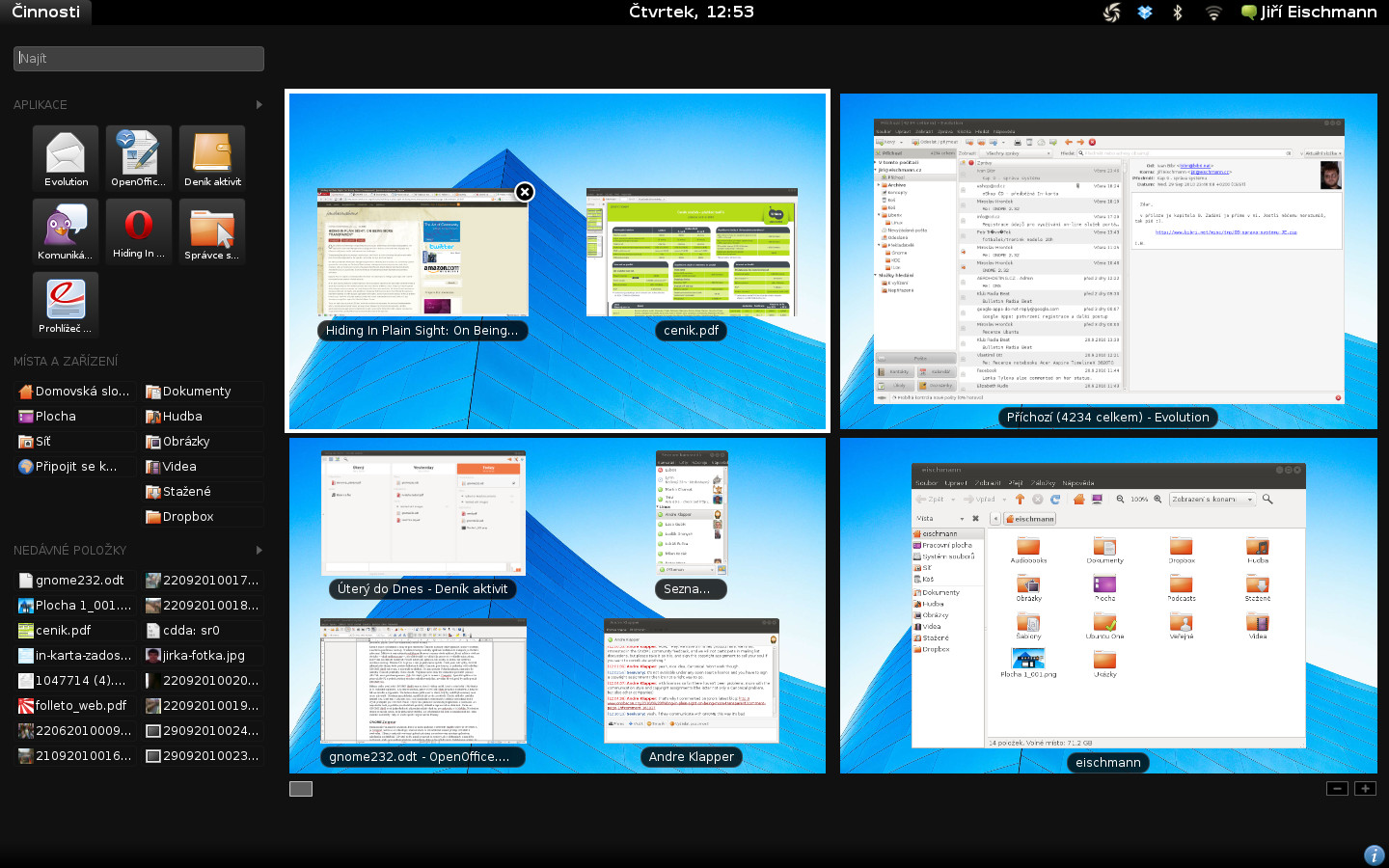This screenshot has height=868, width=1389.
Task: Open Domovská složka home folder
Action: click(x=75, y=392)
